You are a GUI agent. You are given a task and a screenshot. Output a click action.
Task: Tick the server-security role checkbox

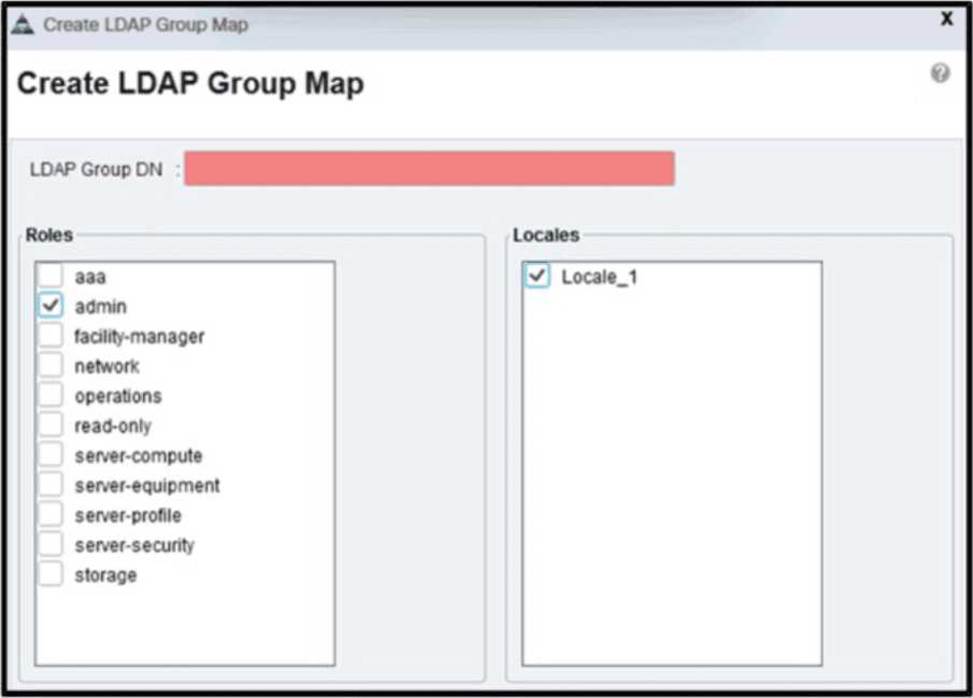pyautogui.click(x=51, y=545)
